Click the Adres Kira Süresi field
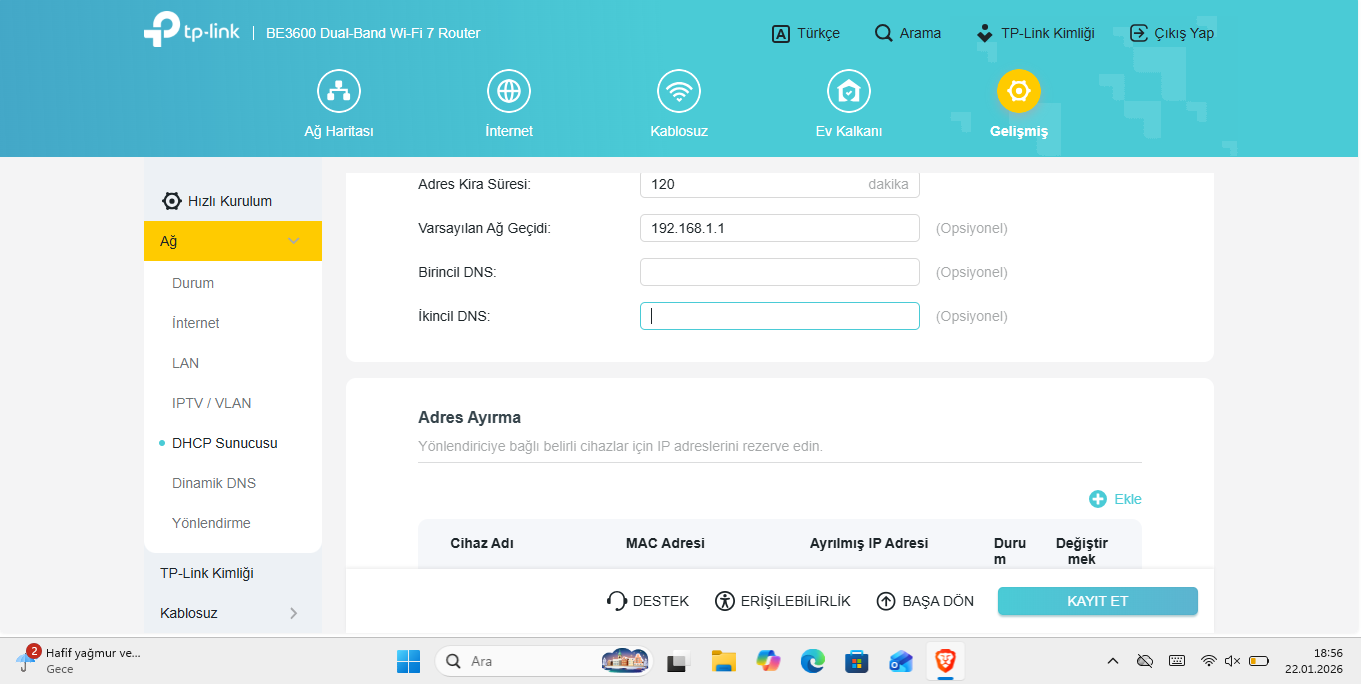The height and width of the screenshot is (684, 1361). point(780,184)
